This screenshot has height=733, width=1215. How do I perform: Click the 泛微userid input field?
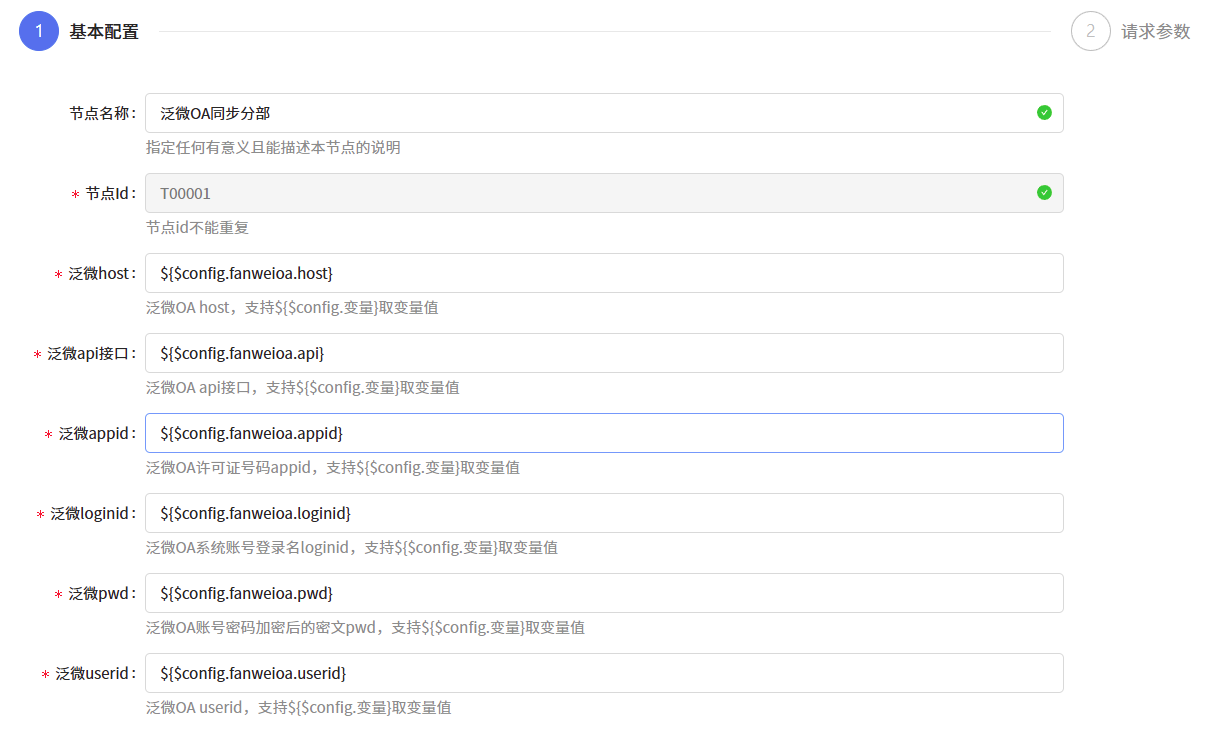pyautogui.click(x=600, y=672)
